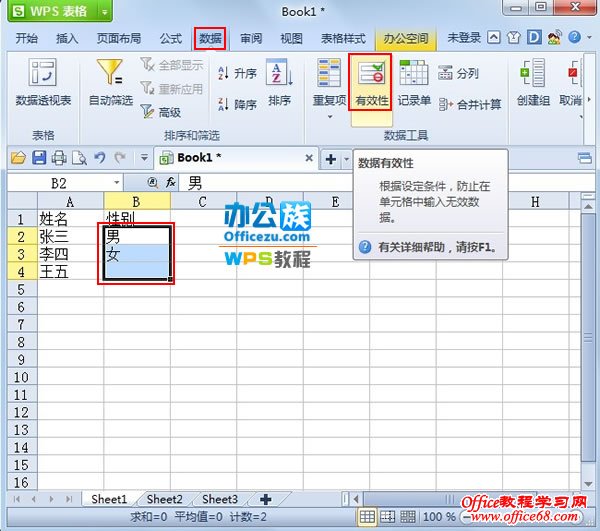Switch to Sheet3
The height and width of the screenshot is (531, 600).
[220, 499]
